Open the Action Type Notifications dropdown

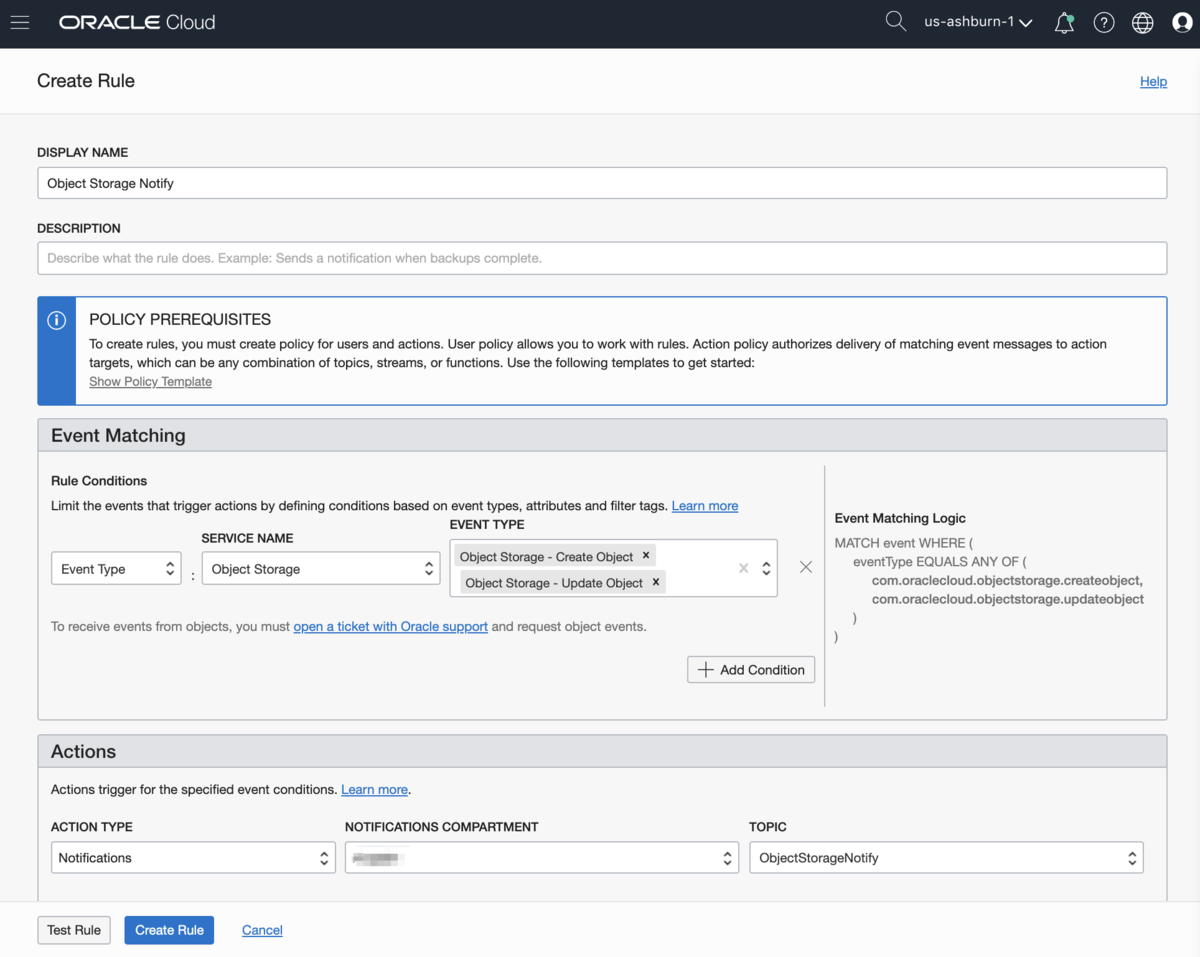pos(193,858)
